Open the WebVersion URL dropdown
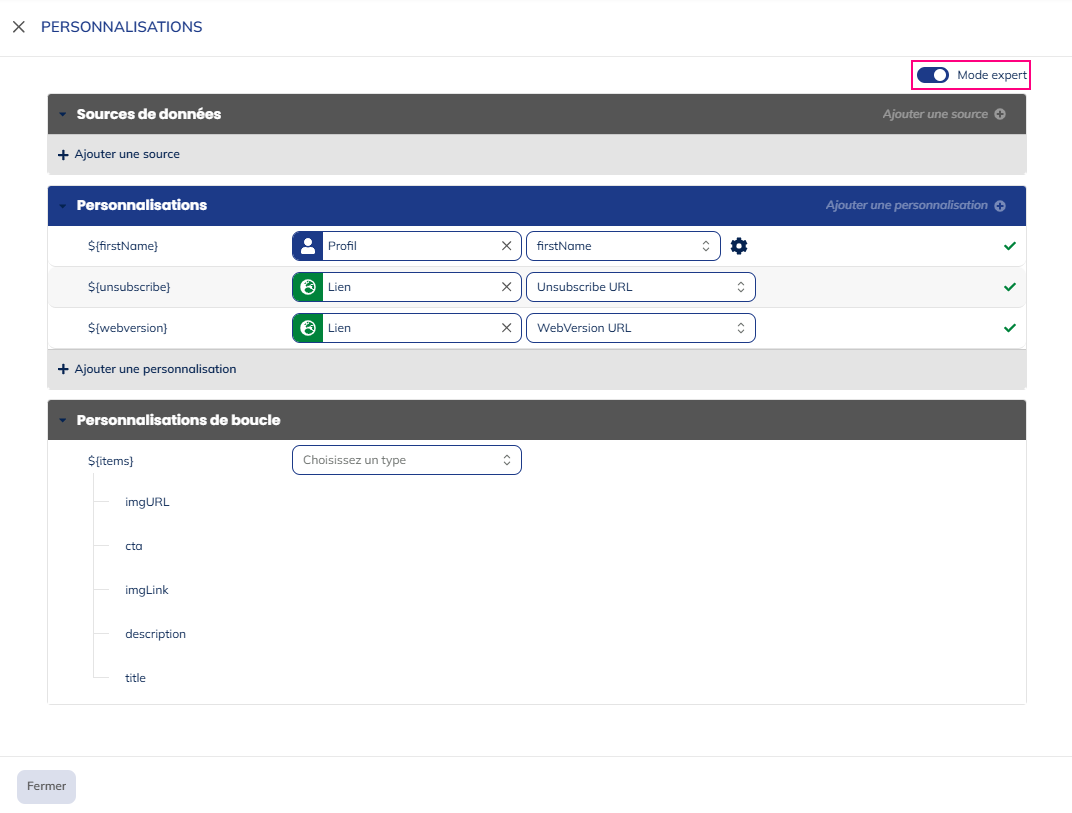Image resolution: width=1072 pixels, height=813 pixels. pyautogui.click(x=640, y=328)
